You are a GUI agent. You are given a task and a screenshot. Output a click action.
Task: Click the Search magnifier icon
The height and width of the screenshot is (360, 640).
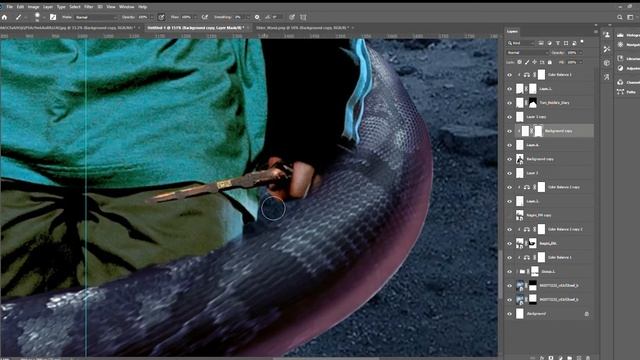[620, 17]
